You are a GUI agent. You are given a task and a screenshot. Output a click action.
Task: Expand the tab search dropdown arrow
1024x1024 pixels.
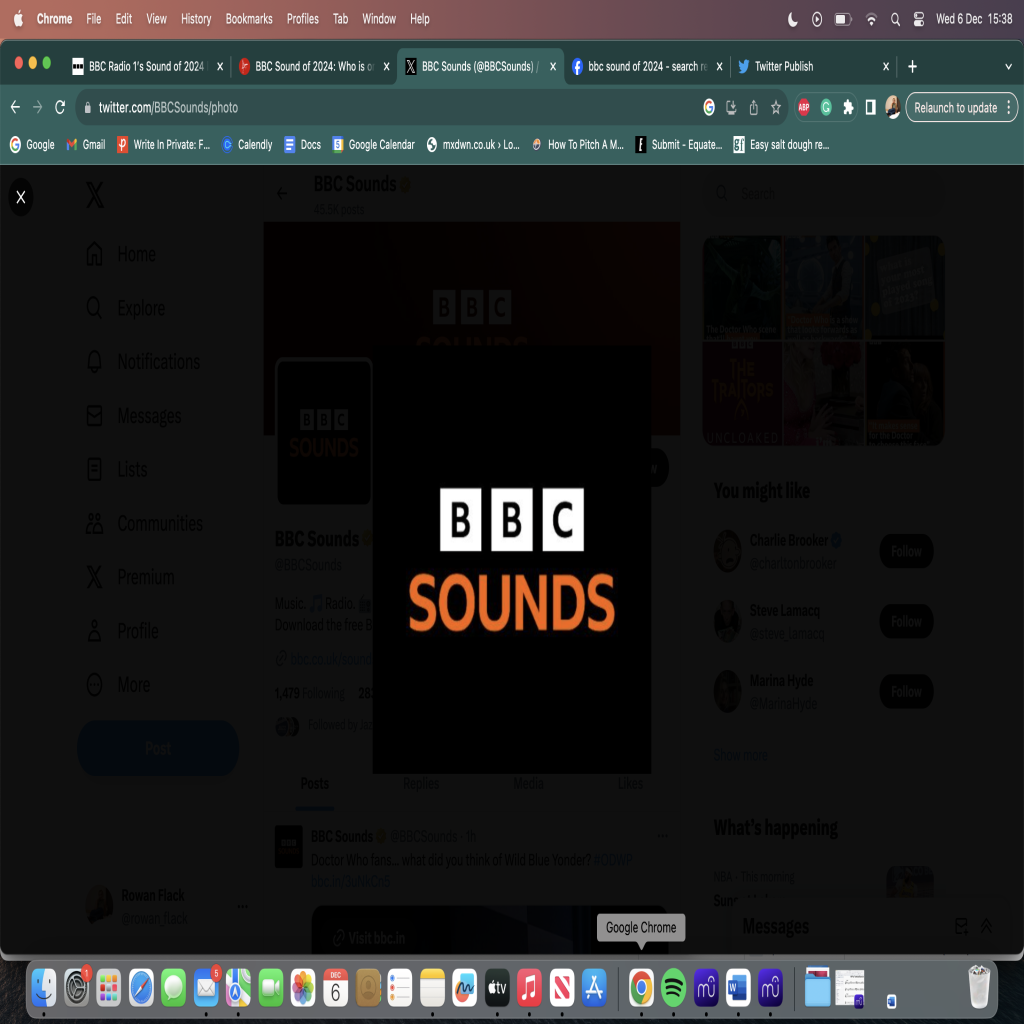1008,67
